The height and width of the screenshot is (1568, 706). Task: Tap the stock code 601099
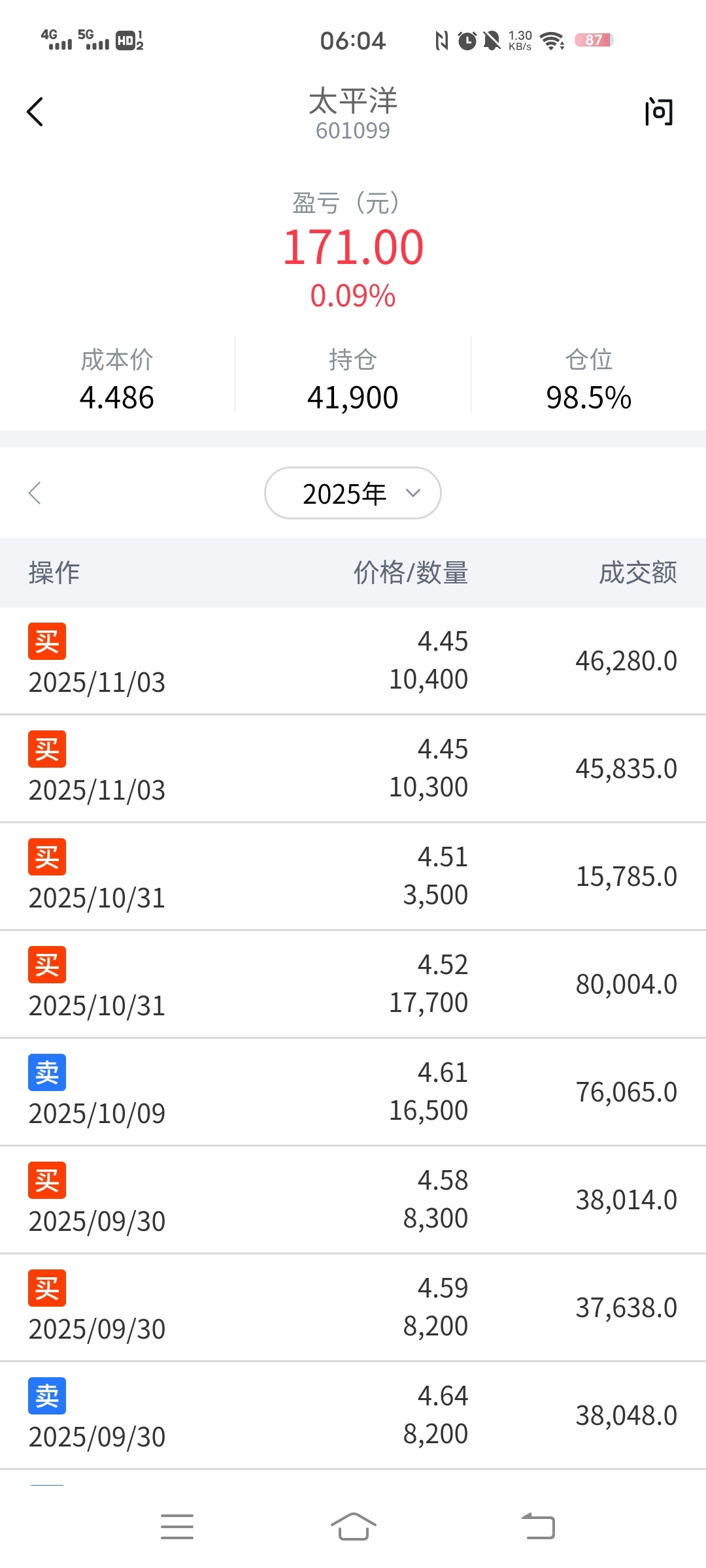click(353, 131)
